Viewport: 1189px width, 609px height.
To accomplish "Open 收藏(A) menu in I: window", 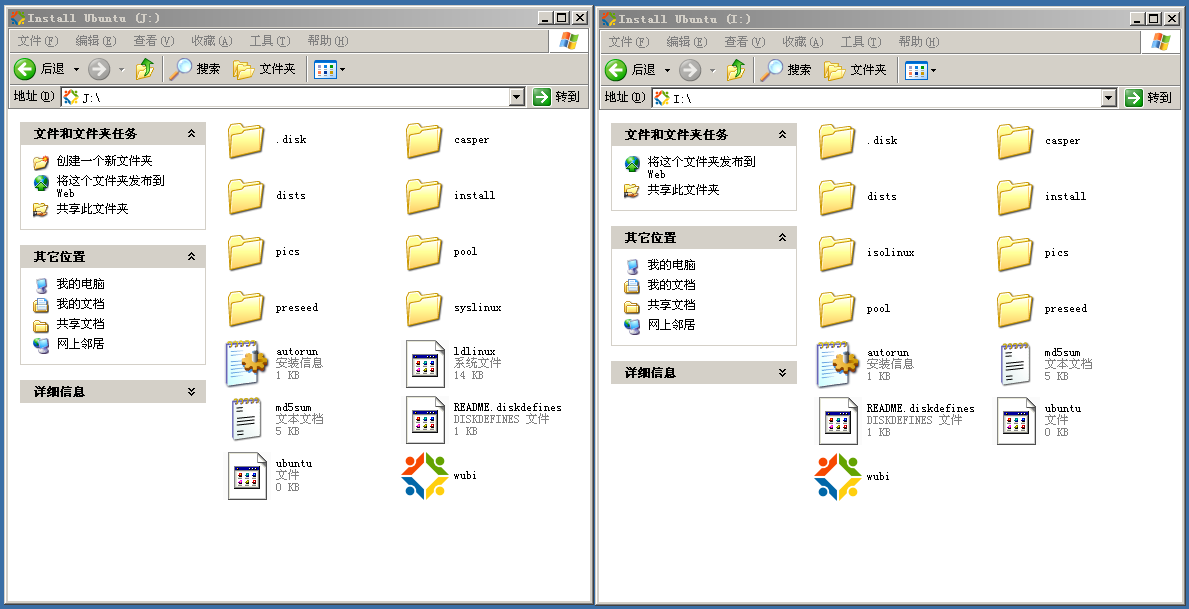I will (x=803, y=42).
